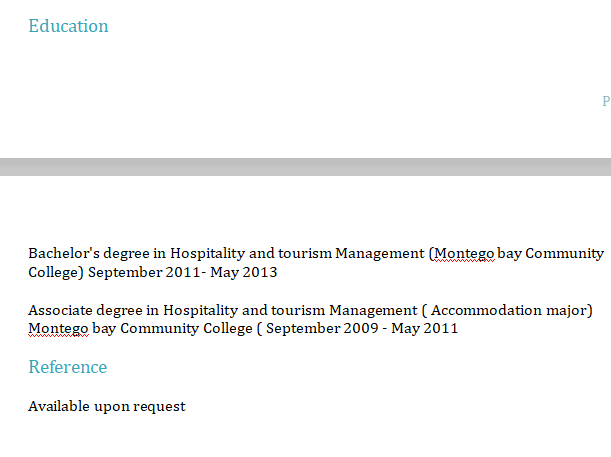Click "Montego" at start of last education line
The width and height of the screenshot is (611, 457).
[58, 328]
